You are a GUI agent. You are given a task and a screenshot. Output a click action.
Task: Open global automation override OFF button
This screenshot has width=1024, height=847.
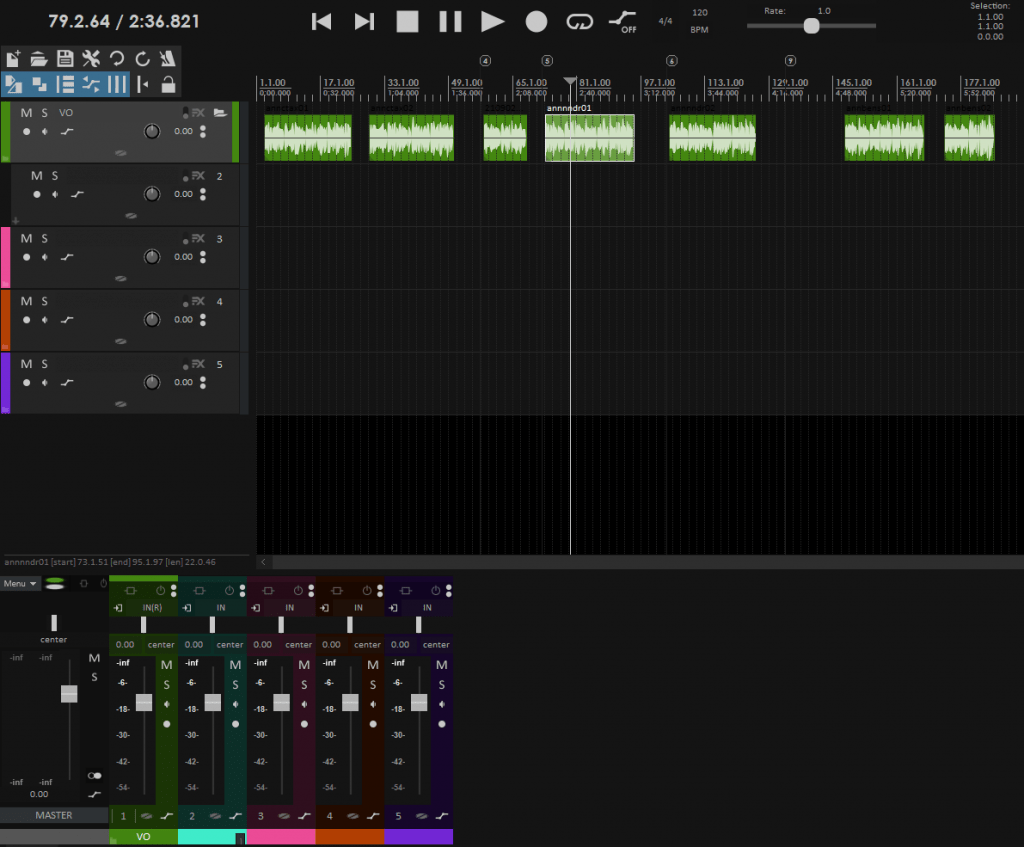622,22
